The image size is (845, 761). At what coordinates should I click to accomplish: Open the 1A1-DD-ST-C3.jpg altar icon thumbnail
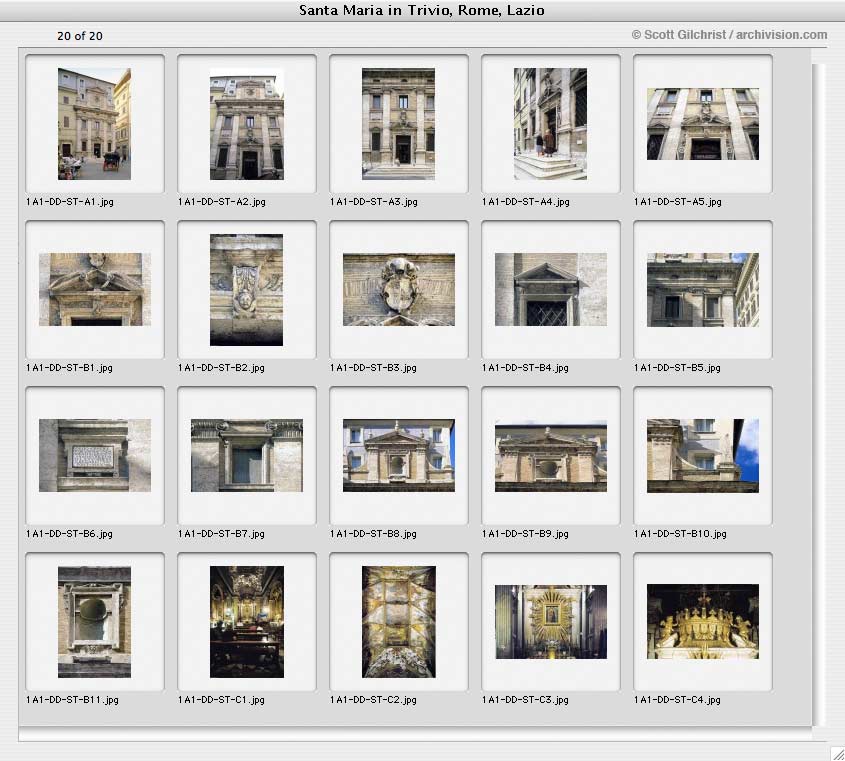pyautogui.click(x=551, y=622)
